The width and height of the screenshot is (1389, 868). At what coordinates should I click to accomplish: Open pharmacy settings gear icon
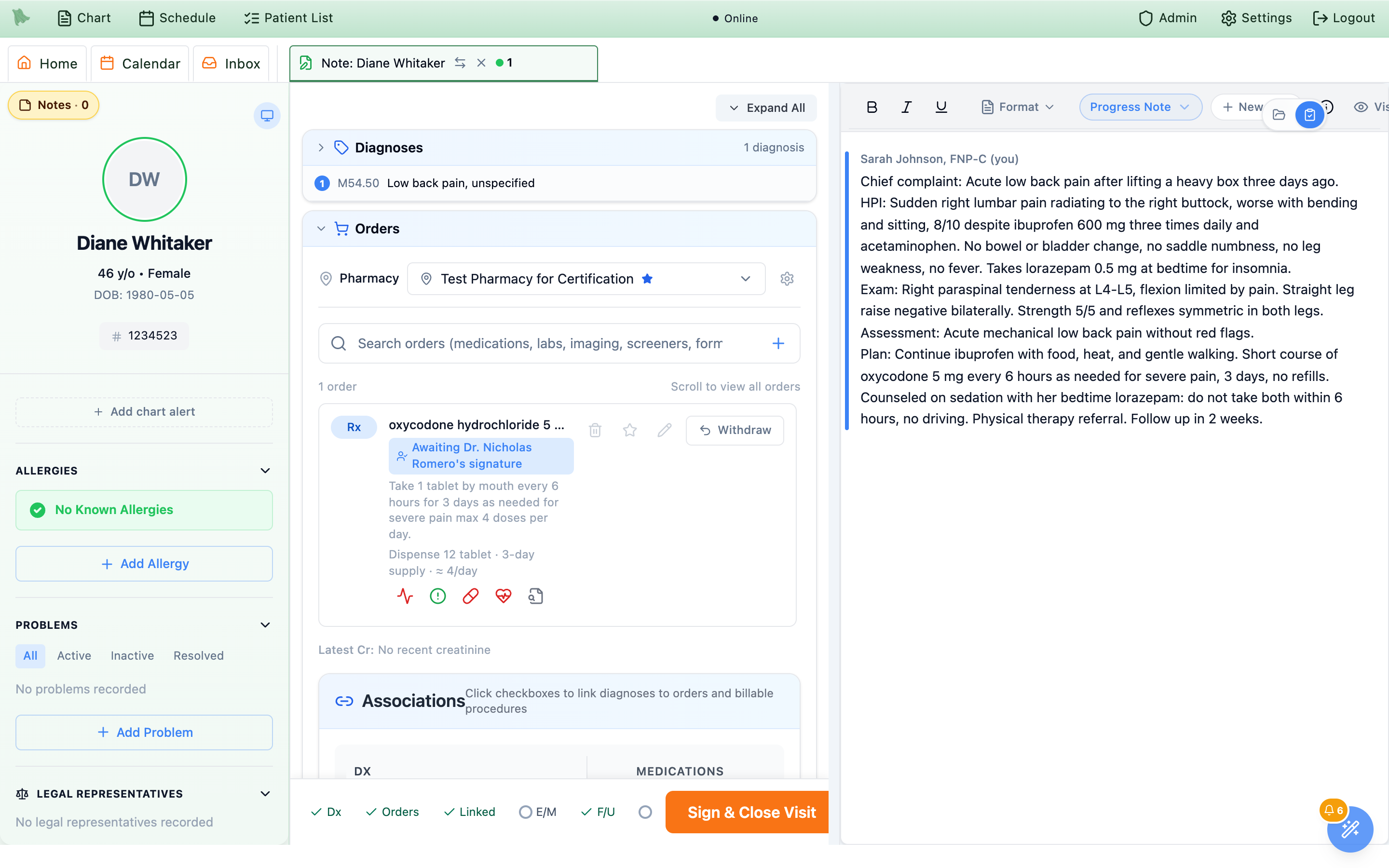[787, 278]
